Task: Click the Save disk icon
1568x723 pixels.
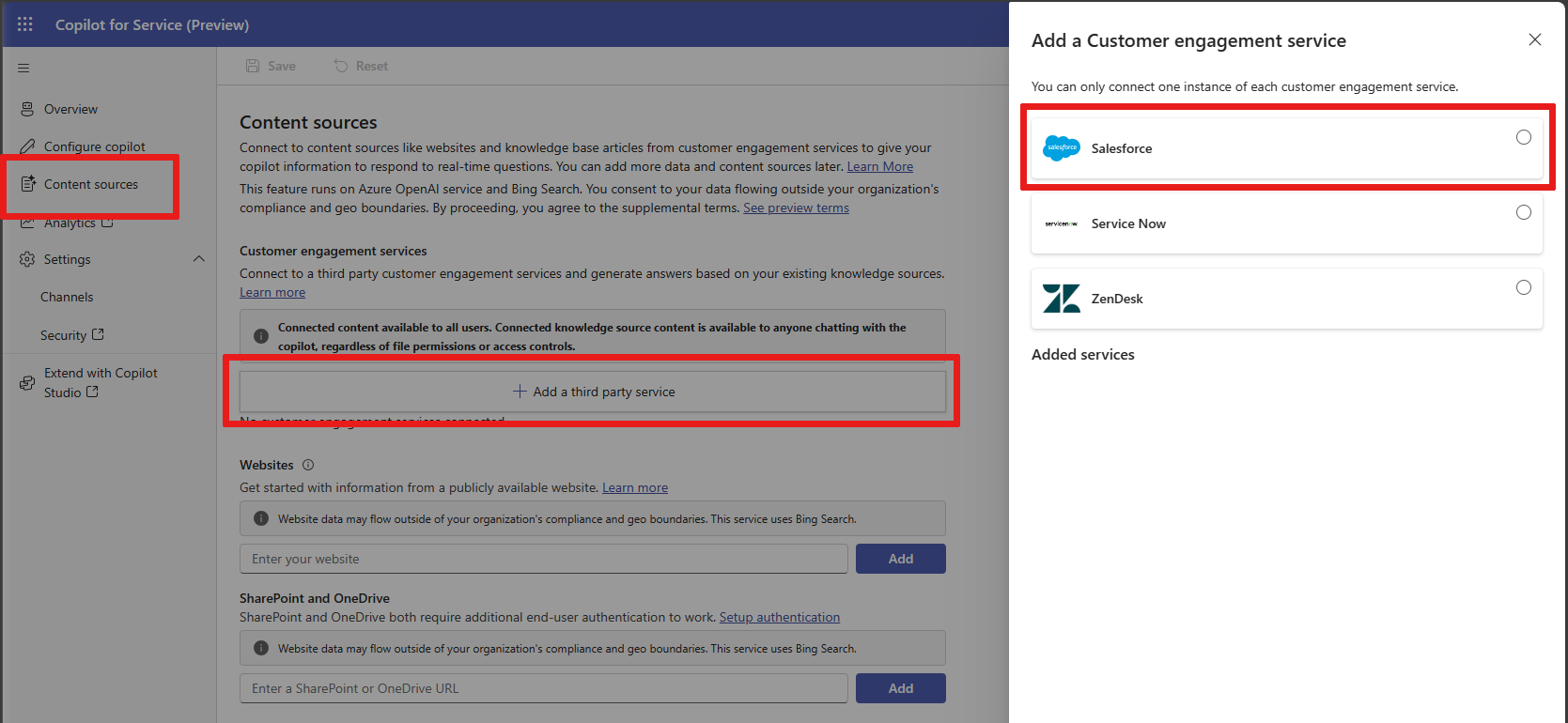Action: pyautogui.click(x=253, y=66)
